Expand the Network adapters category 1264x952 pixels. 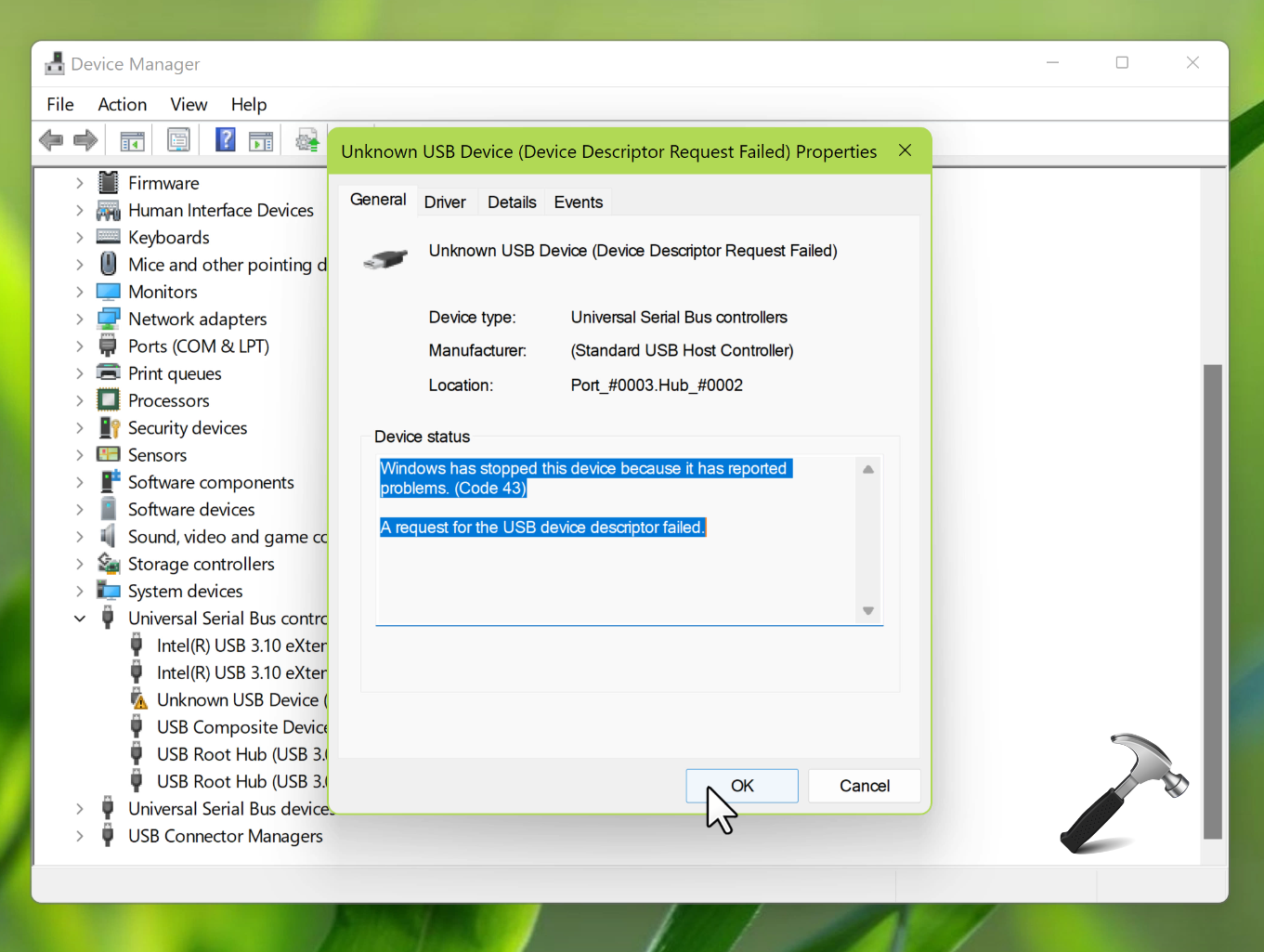pyautogui.click(x=80, y=319)
